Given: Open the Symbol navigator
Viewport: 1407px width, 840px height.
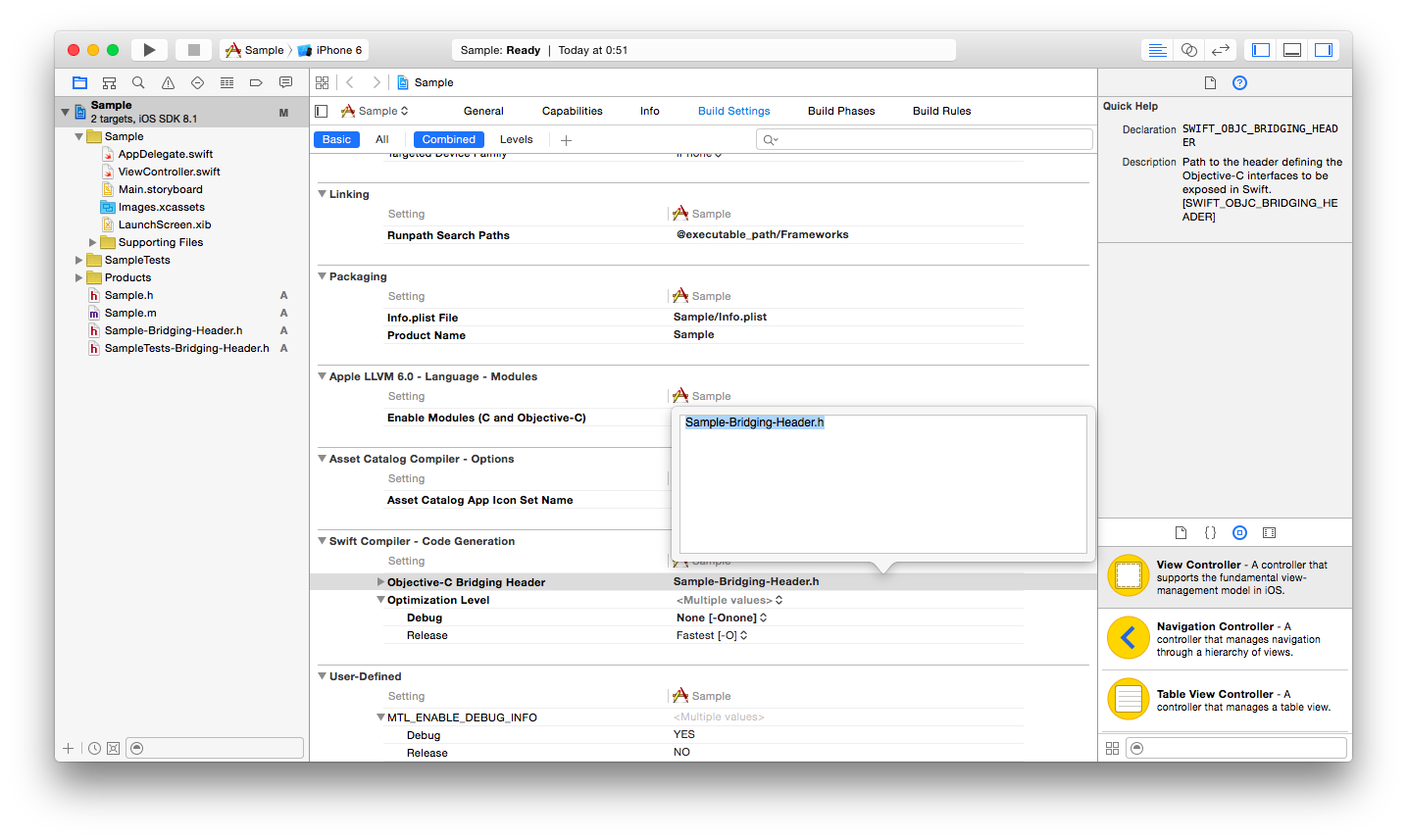Looking at the screenshot, I should tap(110, 83).
